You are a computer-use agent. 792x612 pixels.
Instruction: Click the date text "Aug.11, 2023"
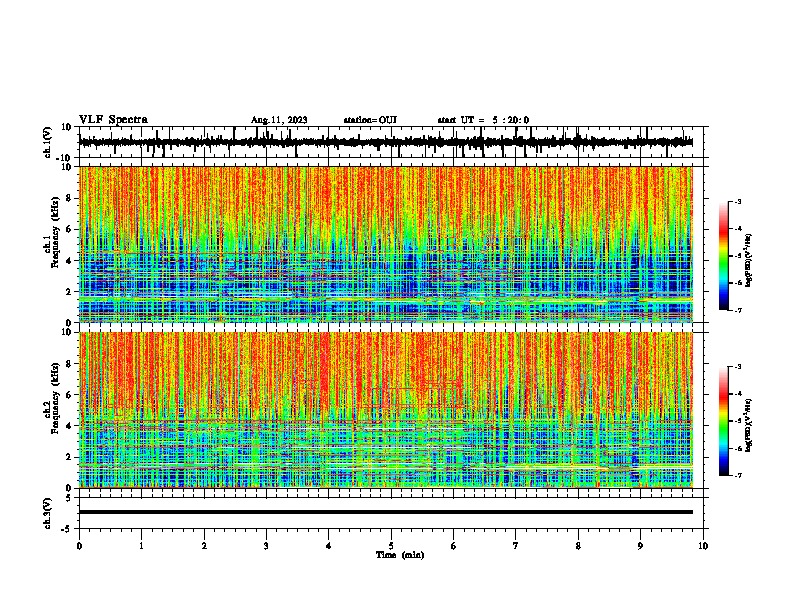coord(279,120)
